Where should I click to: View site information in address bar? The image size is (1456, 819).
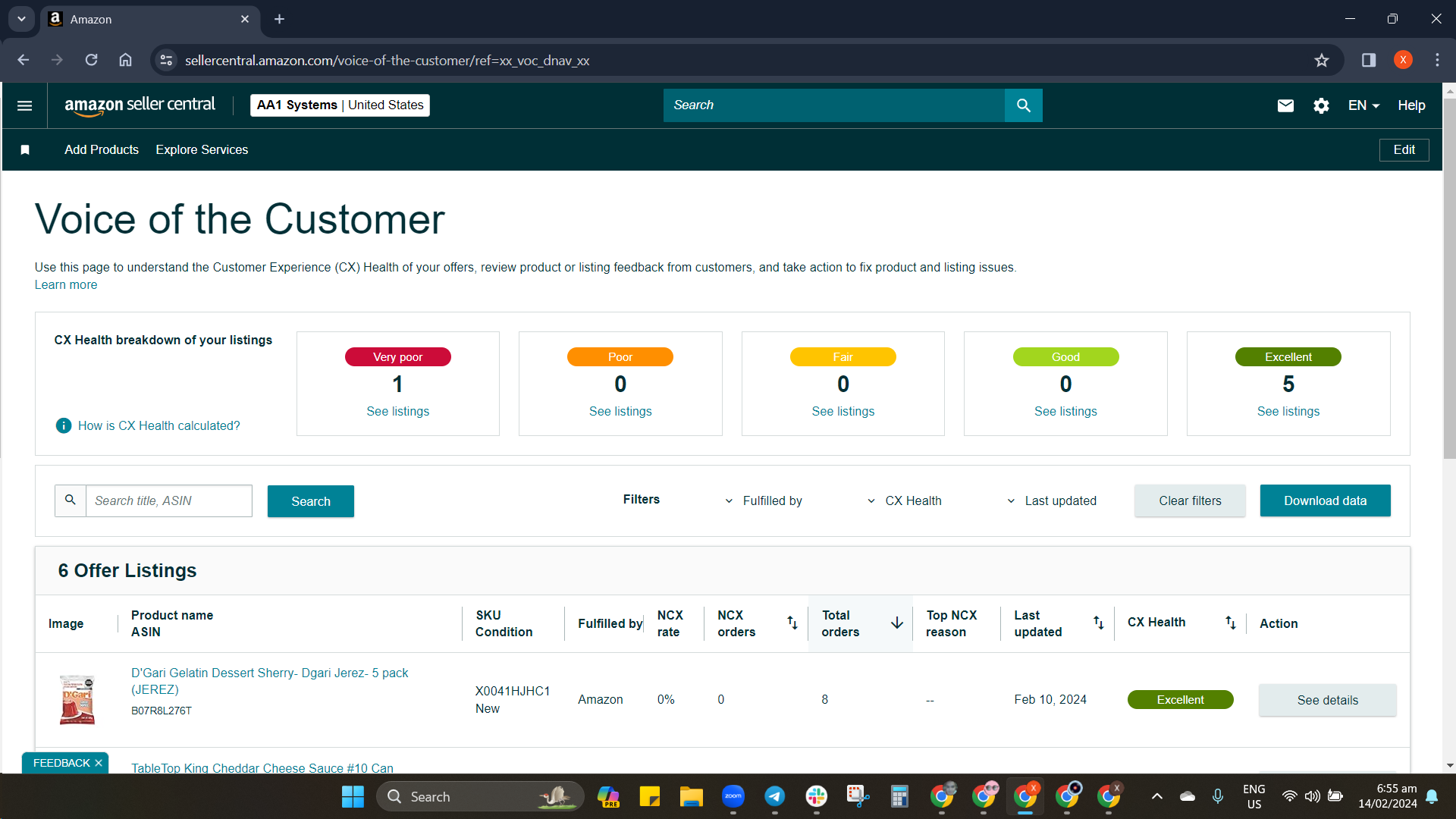click(x=166, y=60)
